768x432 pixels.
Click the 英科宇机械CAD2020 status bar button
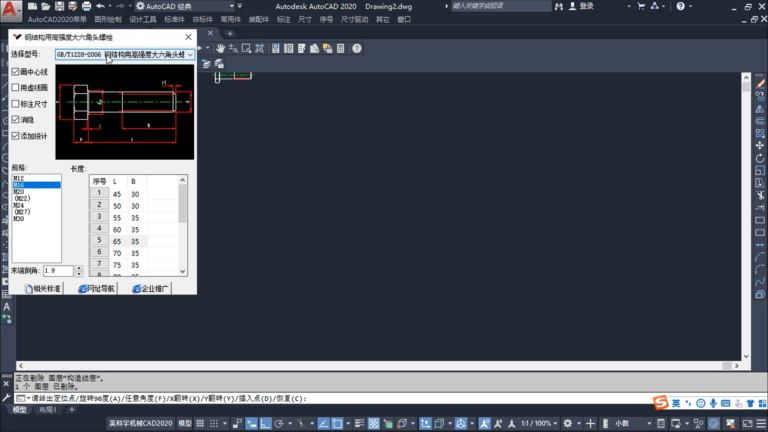140,423
